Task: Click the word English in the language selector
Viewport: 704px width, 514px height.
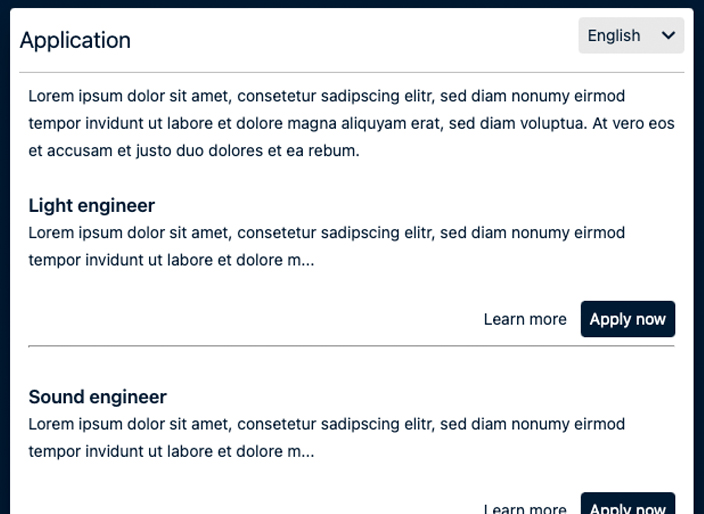Action: coord(613,36)
